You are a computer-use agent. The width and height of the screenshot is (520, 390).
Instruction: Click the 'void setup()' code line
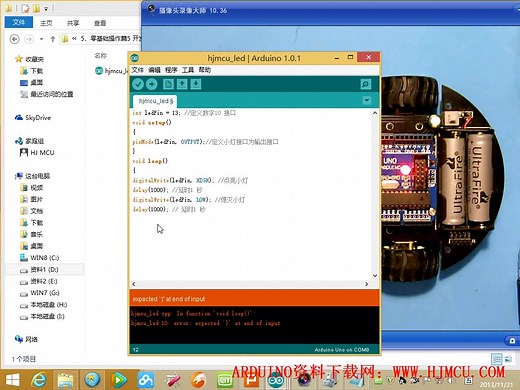point(152,122)
